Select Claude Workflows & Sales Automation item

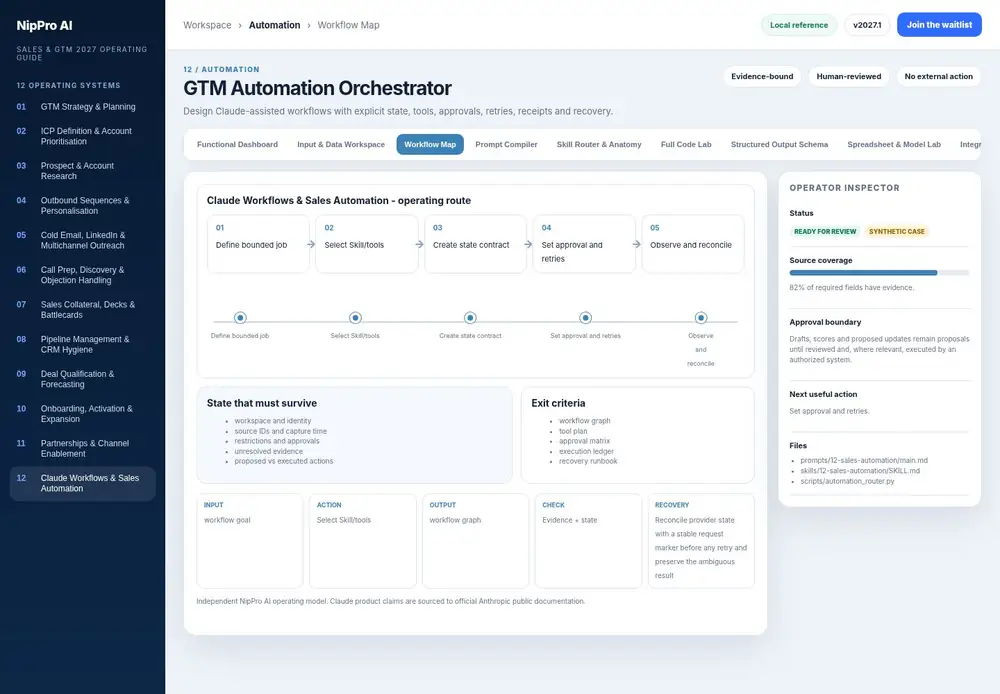tap(83, 483)
